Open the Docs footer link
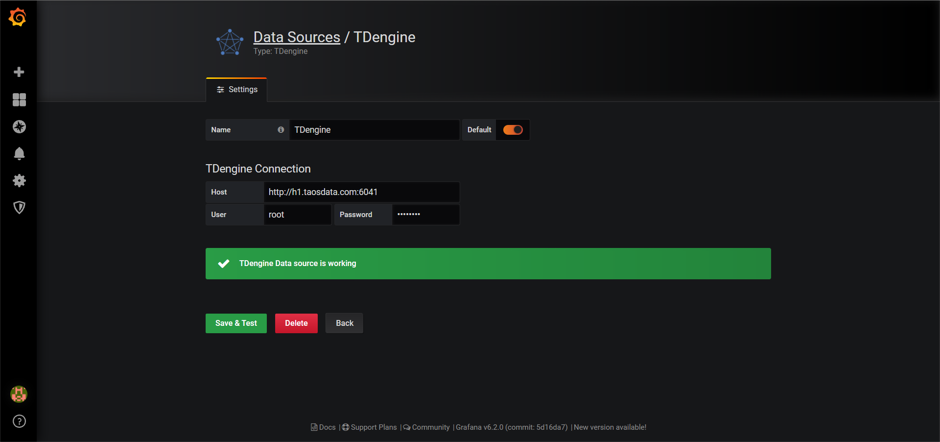The image size is (940, 442). tap(323, 428)
